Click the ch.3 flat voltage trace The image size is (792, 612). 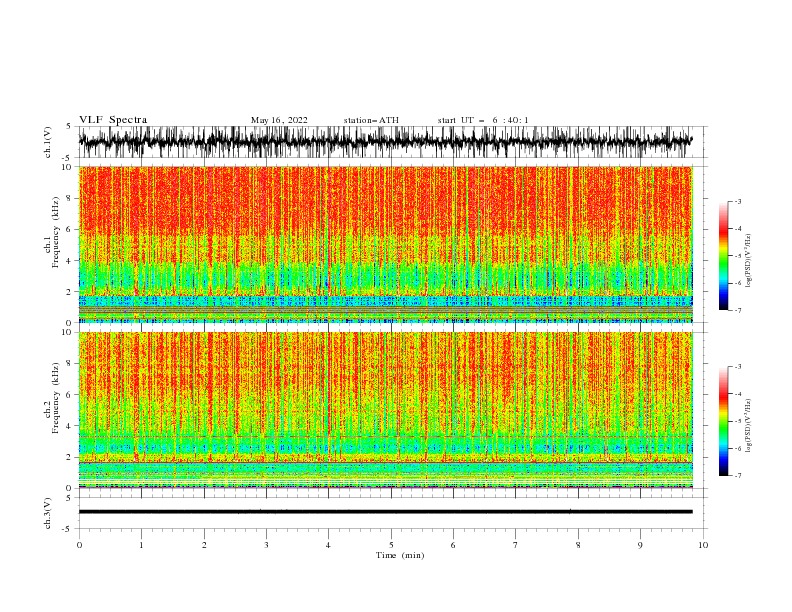tap(385, 512)
